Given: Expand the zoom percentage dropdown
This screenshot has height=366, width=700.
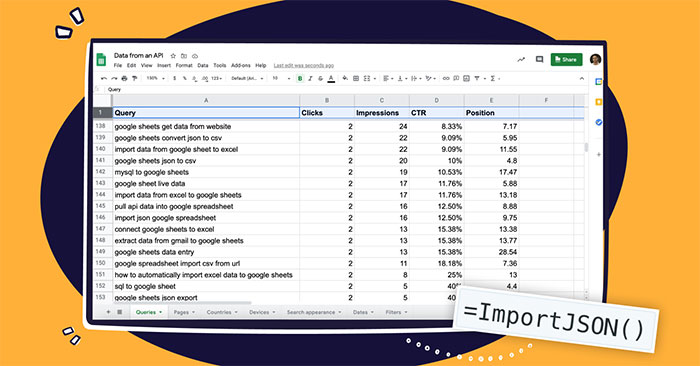Looking at the screenshot, I should click(x=155, y=79).
